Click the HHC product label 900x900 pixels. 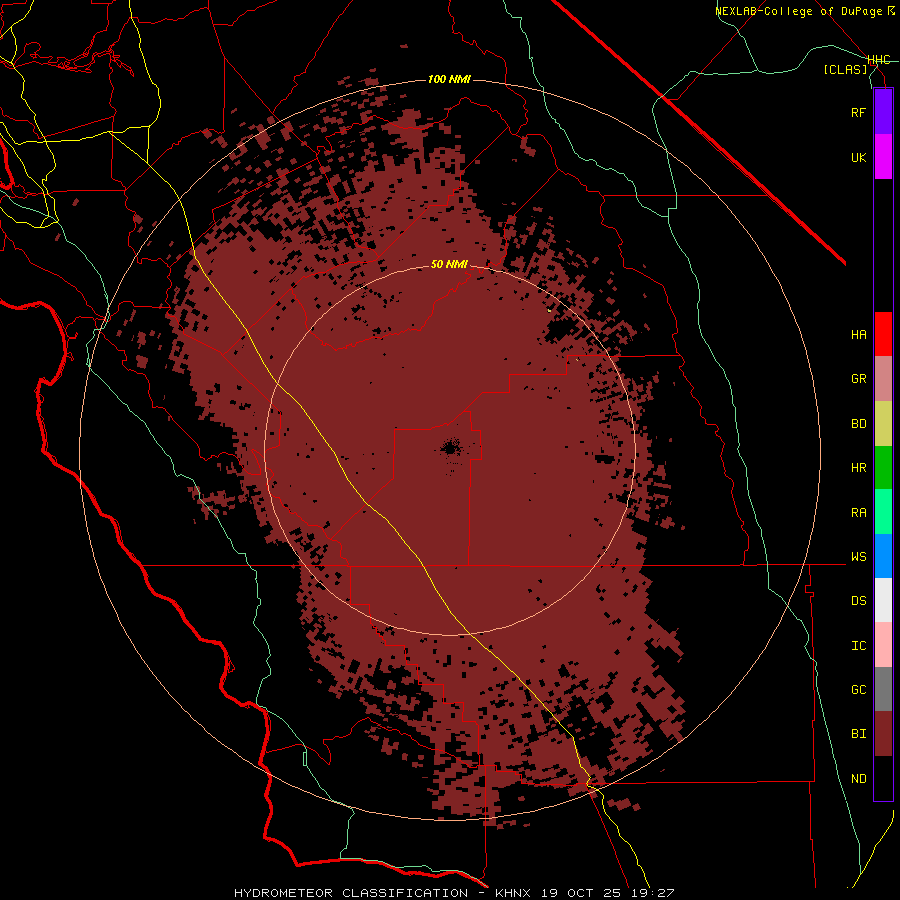[x=879, y=60]
